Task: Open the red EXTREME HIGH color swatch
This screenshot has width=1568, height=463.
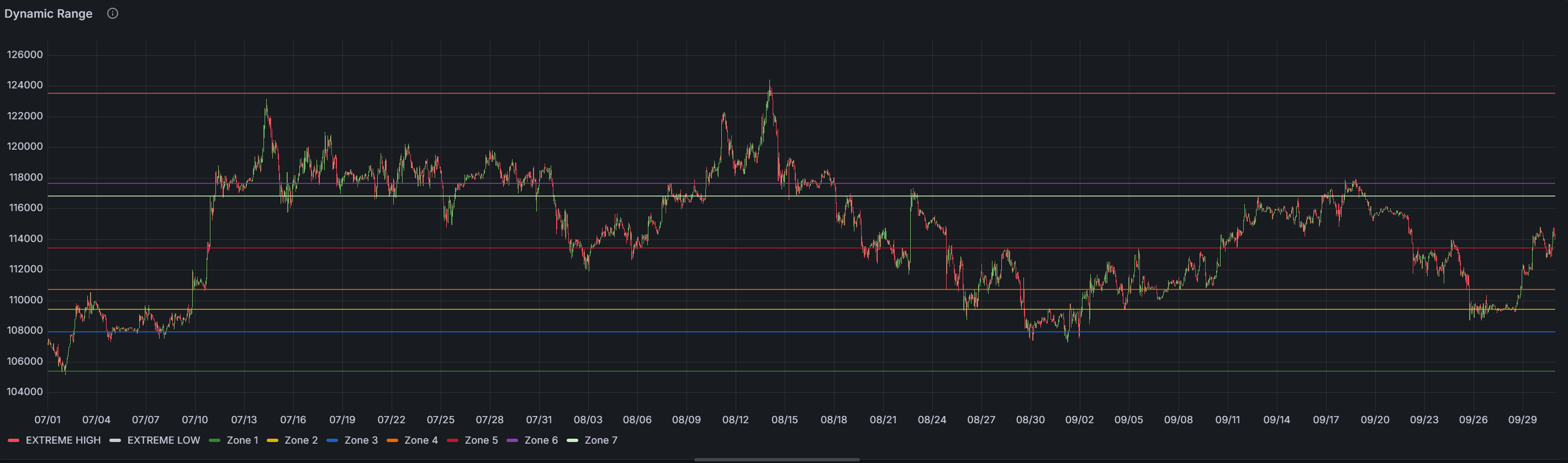Action: coord(13,440)
